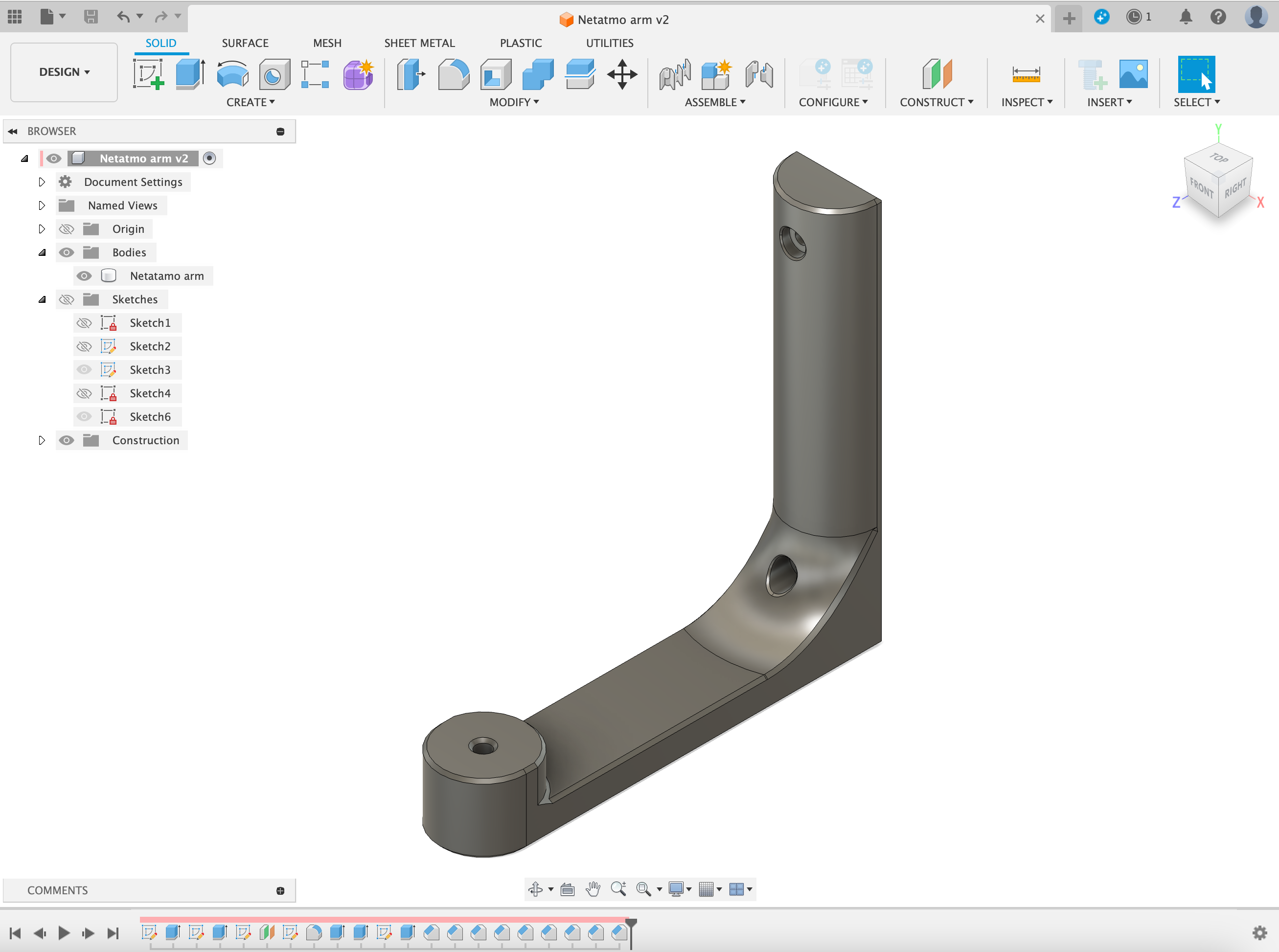Screen dimensions: 1279x952
Task: Select the Construct plane icon
Action: pyautogui.click(x=936, y=74)
